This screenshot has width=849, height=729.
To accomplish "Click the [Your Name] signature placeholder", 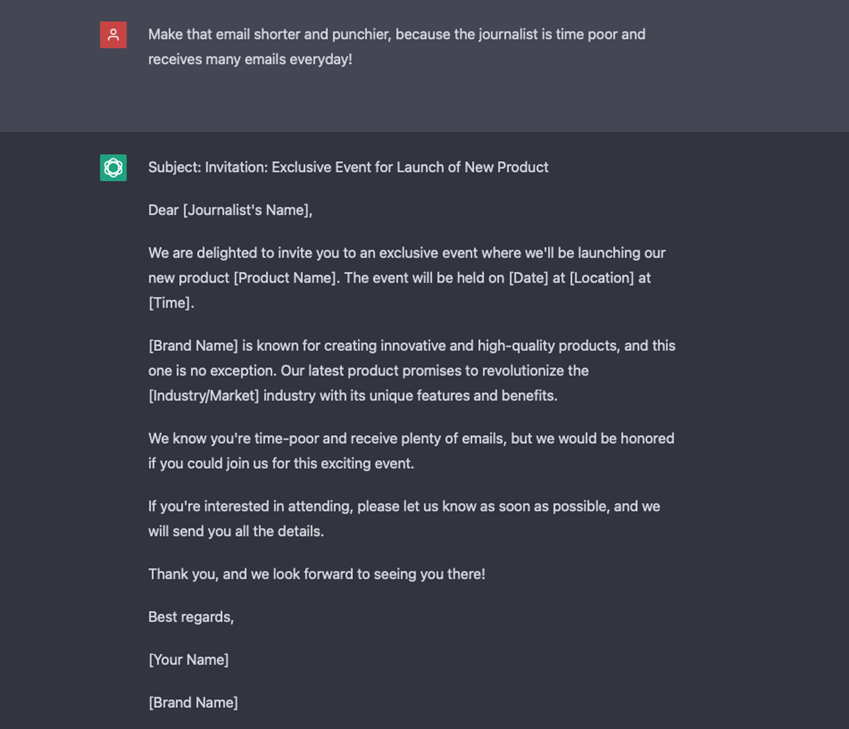I will pos(188,660).
